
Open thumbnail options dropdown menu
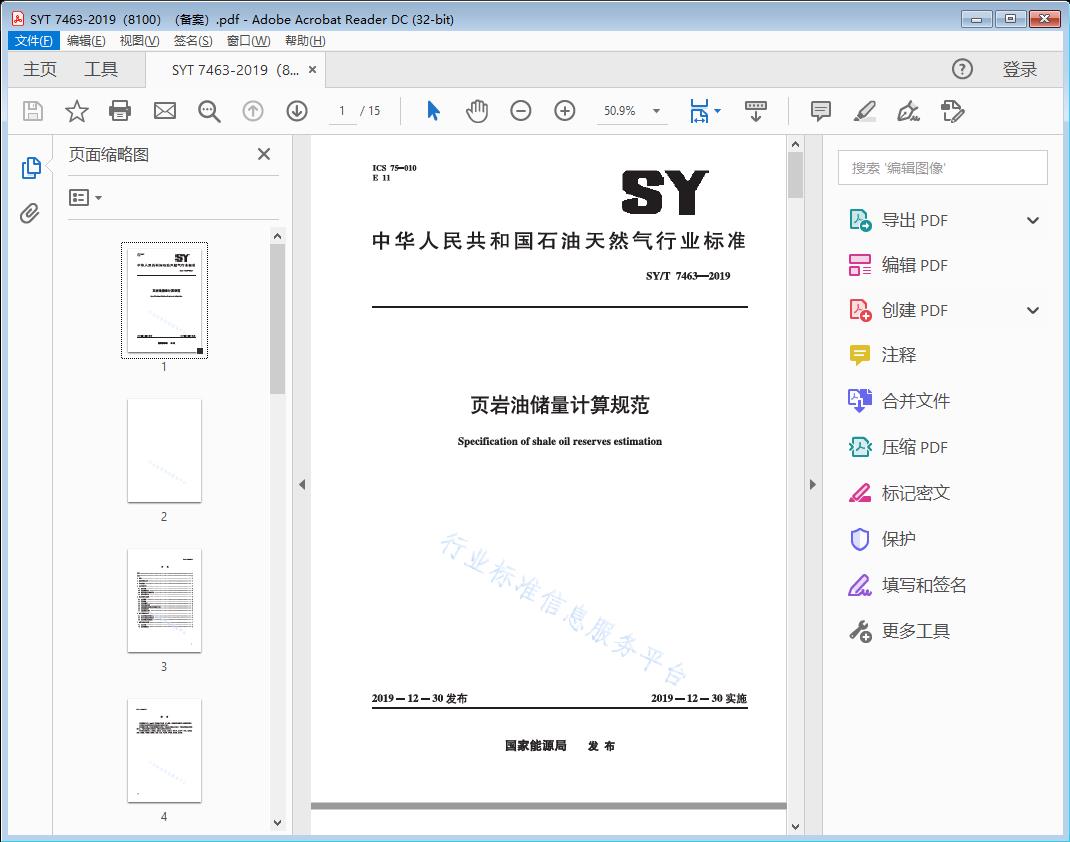(x=86, y=198)
